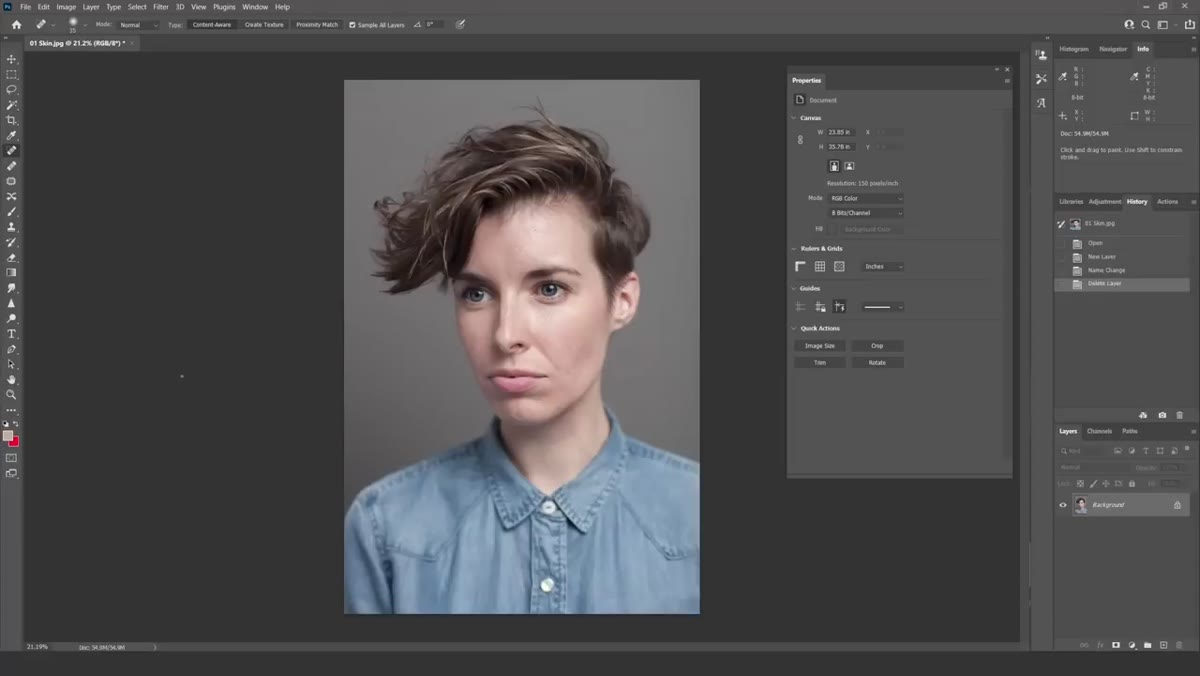
Task: Toggle Sample All Layers checkbox
Action: click(352, 24)
